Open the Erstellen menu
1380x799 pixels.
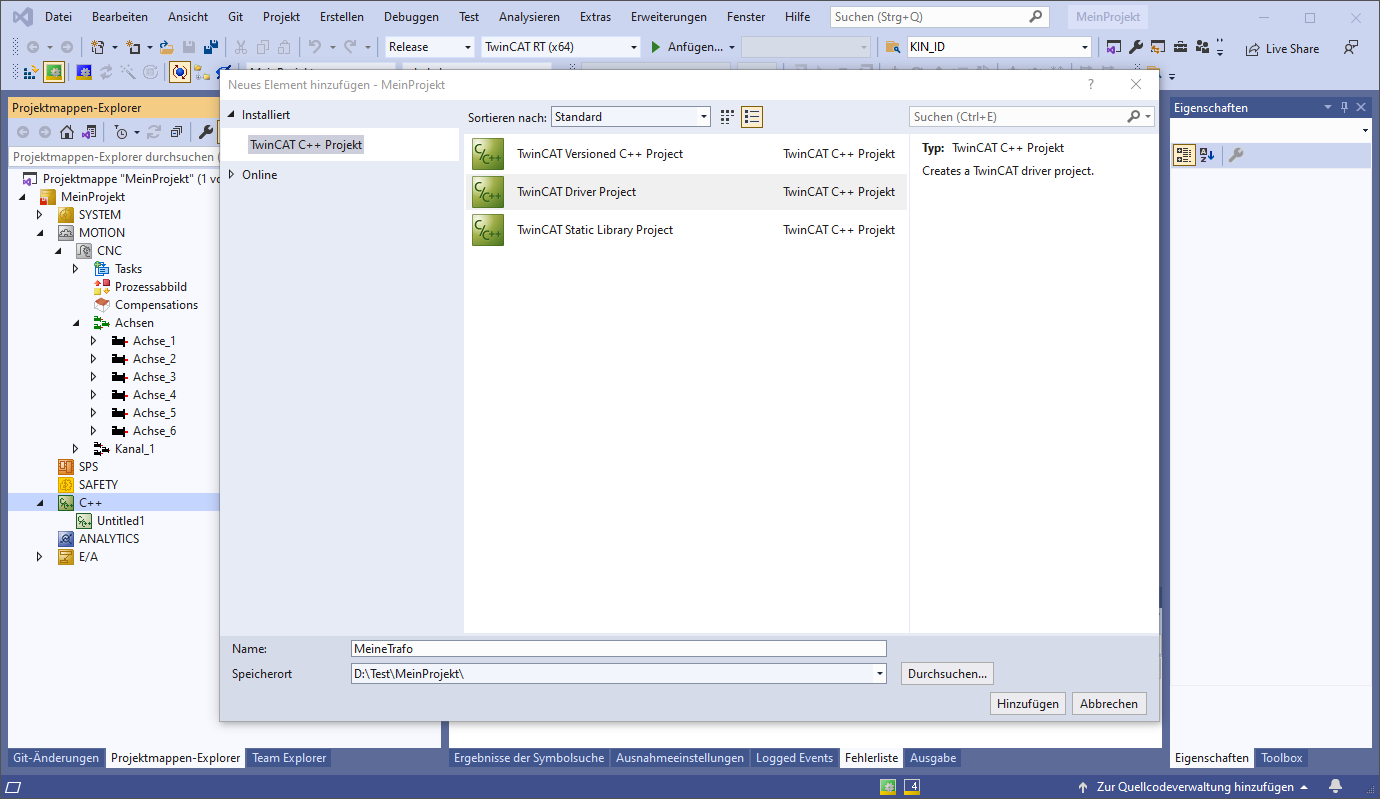click(x=342, y=17)
